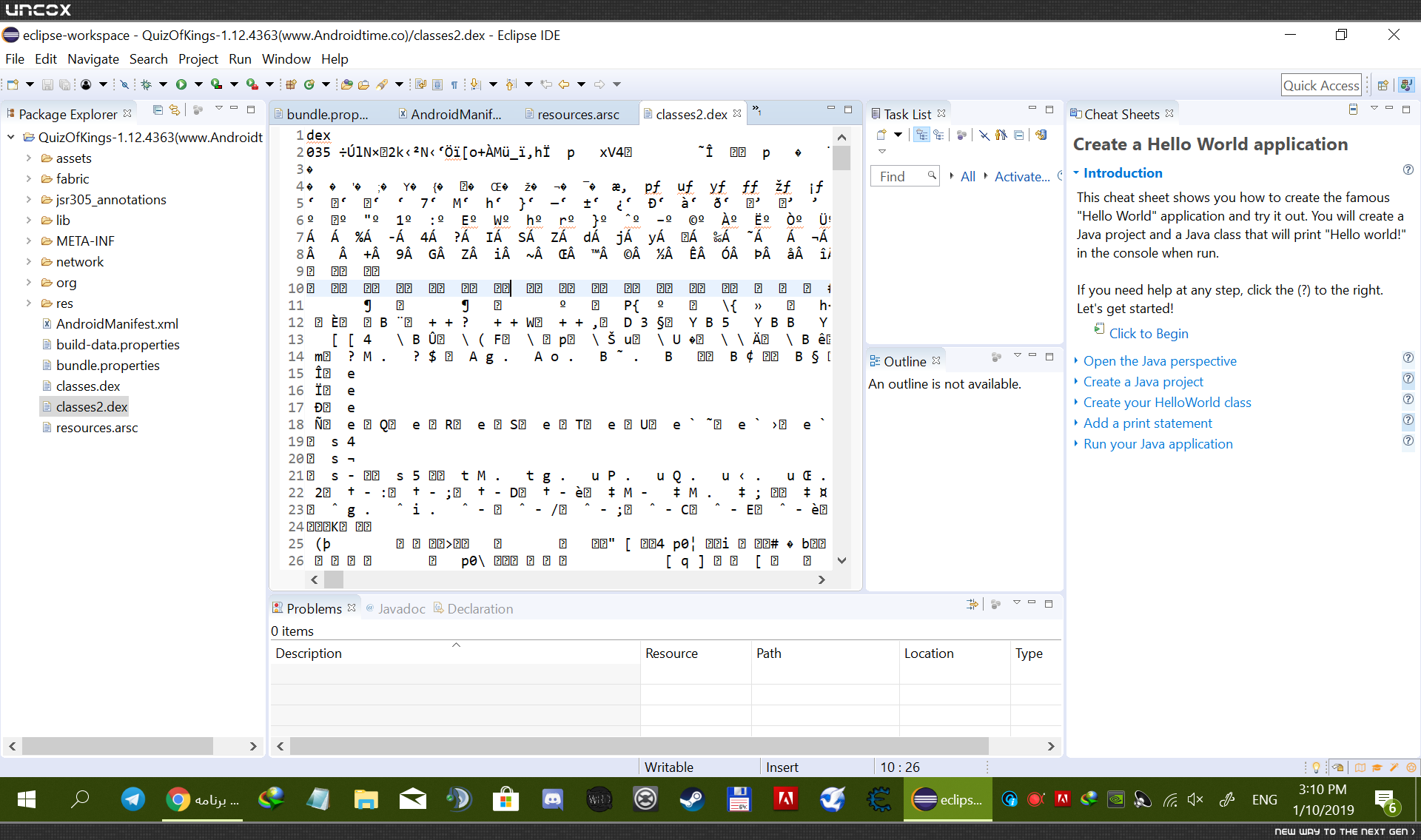Open the Navigate menu
The image size is (1421, 840).
point(93,59)
